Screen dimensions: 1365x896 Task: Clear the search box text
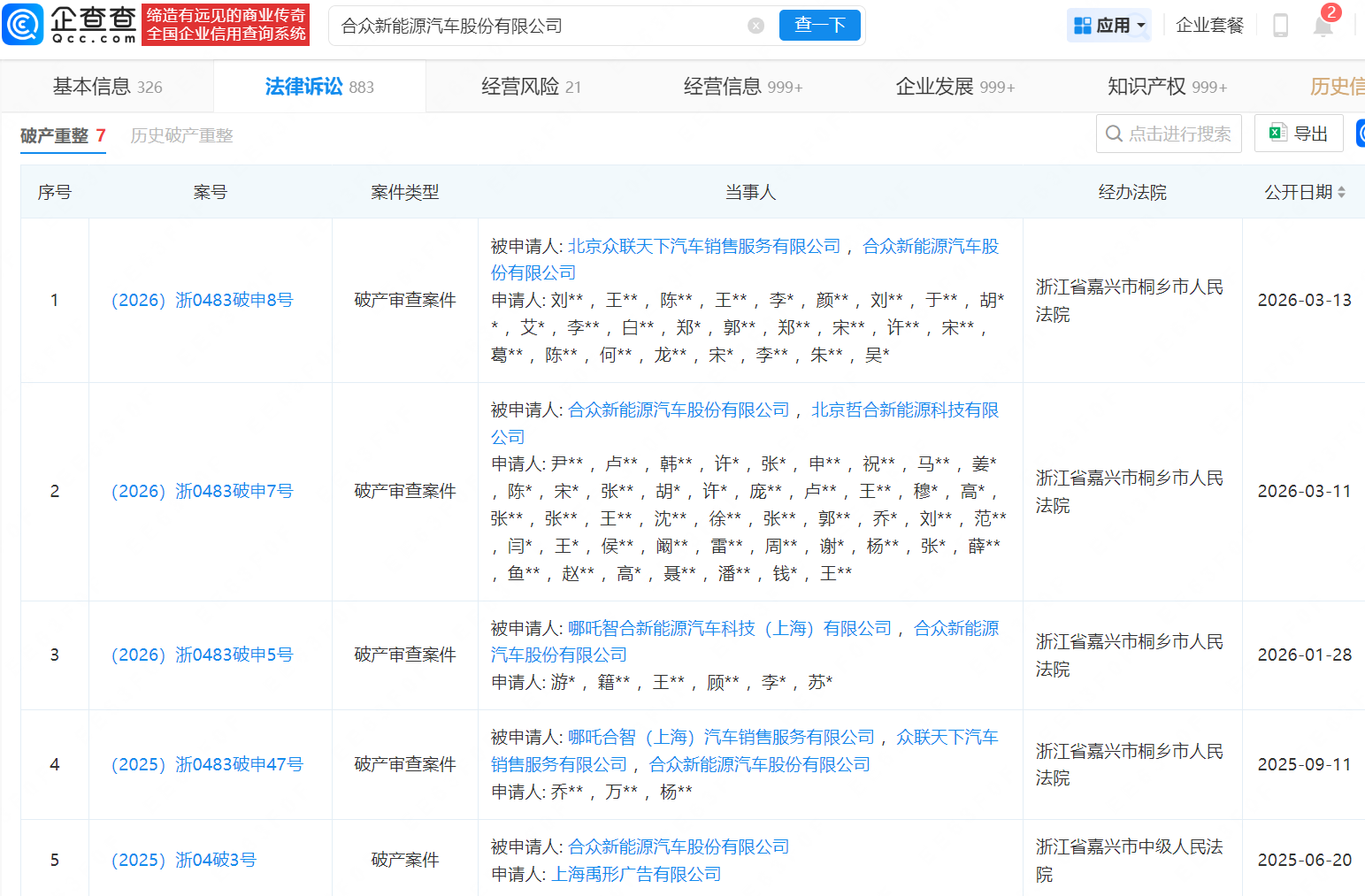click(x=755, y=26)
